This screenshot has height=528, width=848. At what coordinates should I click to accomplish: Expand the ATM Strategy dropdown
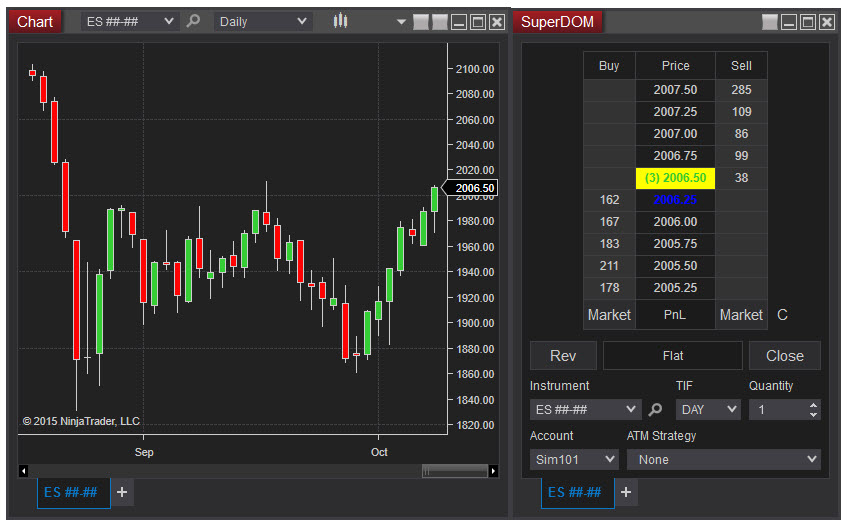point(723,459)
